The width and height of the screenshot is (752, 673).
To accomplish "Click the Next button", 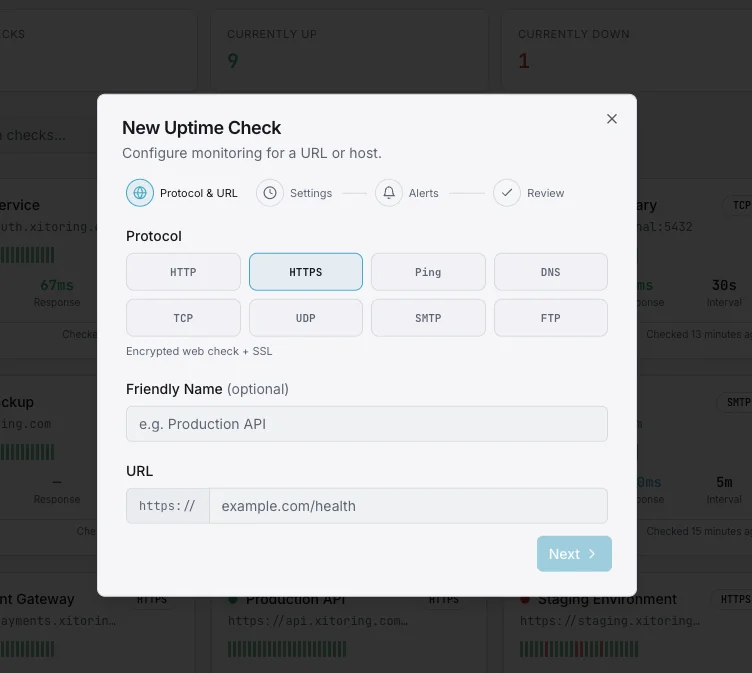I will pos(574,554).
